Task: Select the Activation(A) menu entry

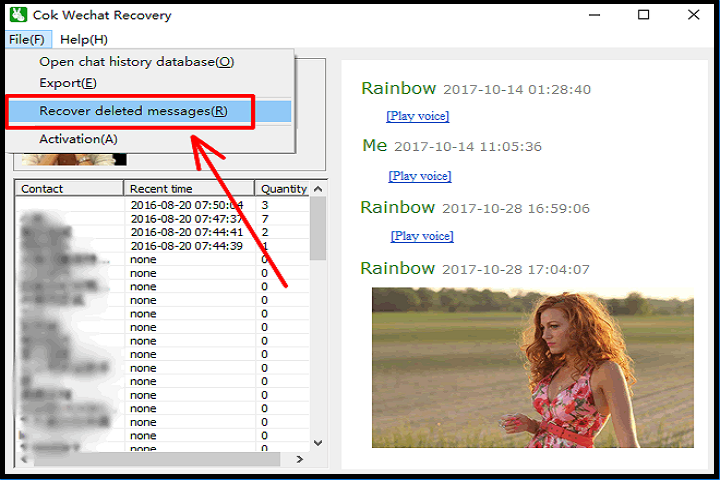Action: (78, 139)
